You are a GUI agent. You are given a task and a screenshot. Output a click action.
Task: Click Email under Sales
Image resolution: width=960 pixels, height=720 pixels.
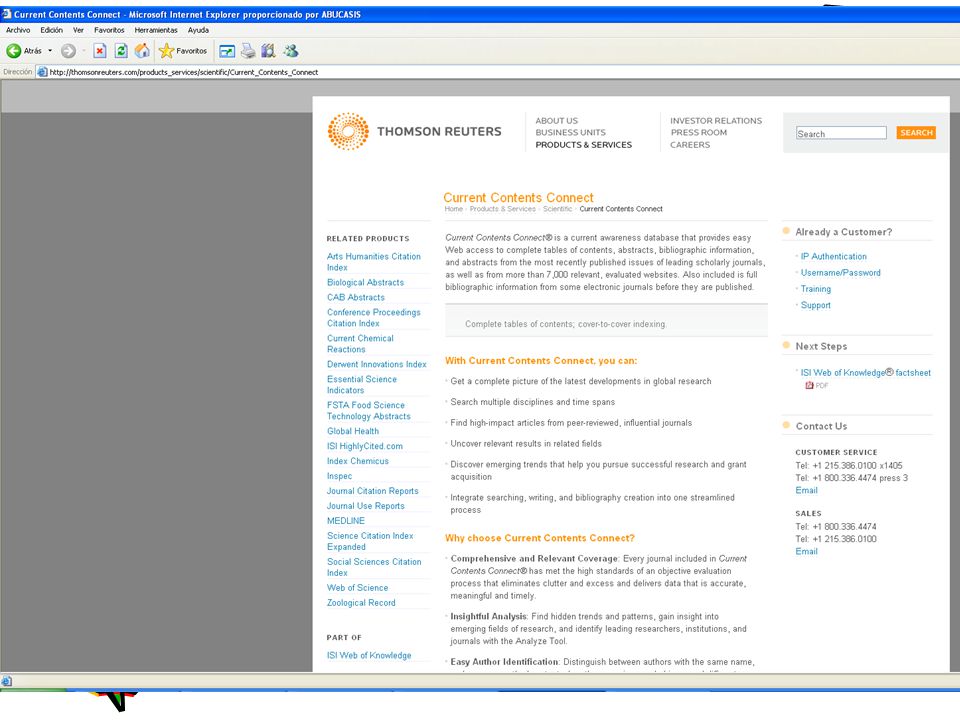[x=806, y=552]
